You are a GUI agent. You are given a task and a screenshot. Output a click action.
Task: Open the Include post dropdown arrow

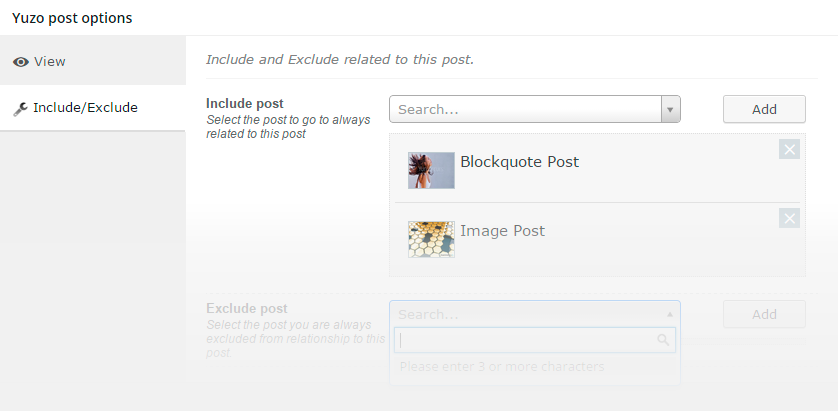pyautogui.click(x=670, y=110)
